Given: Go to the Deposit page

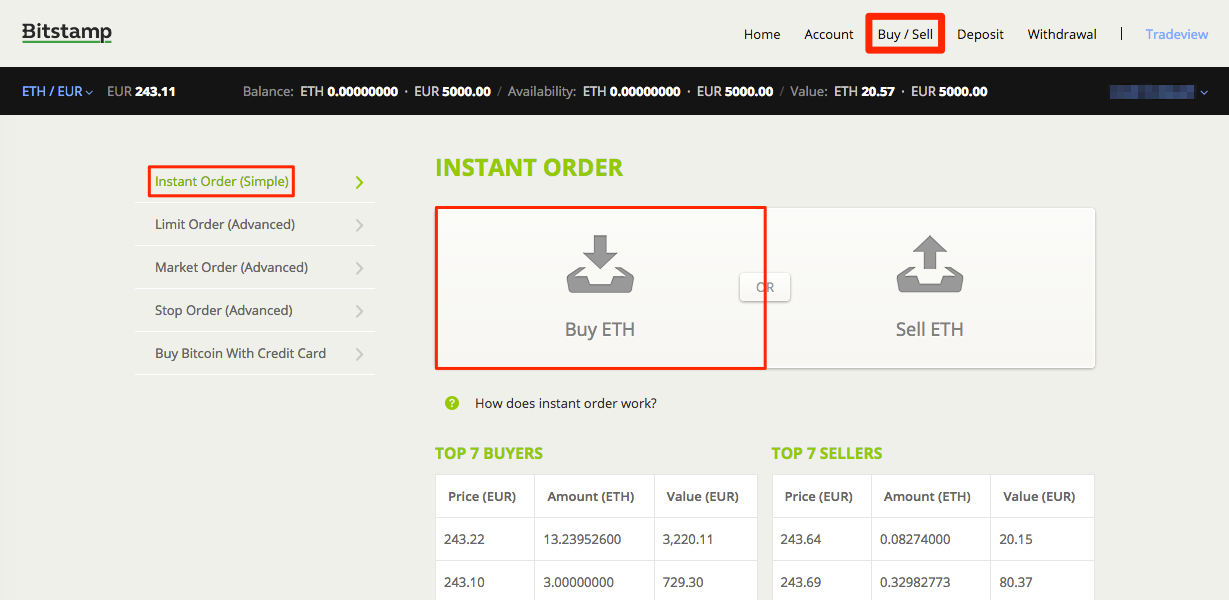Looking at the screenshot, I should (980, 34).
